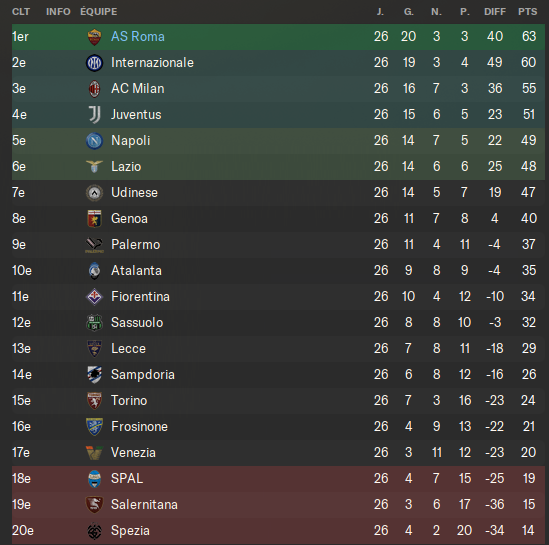The image size is (549, 545).
Task: Select the Salernitana team name
Action: pyautogui.click(x=144, y=505)
